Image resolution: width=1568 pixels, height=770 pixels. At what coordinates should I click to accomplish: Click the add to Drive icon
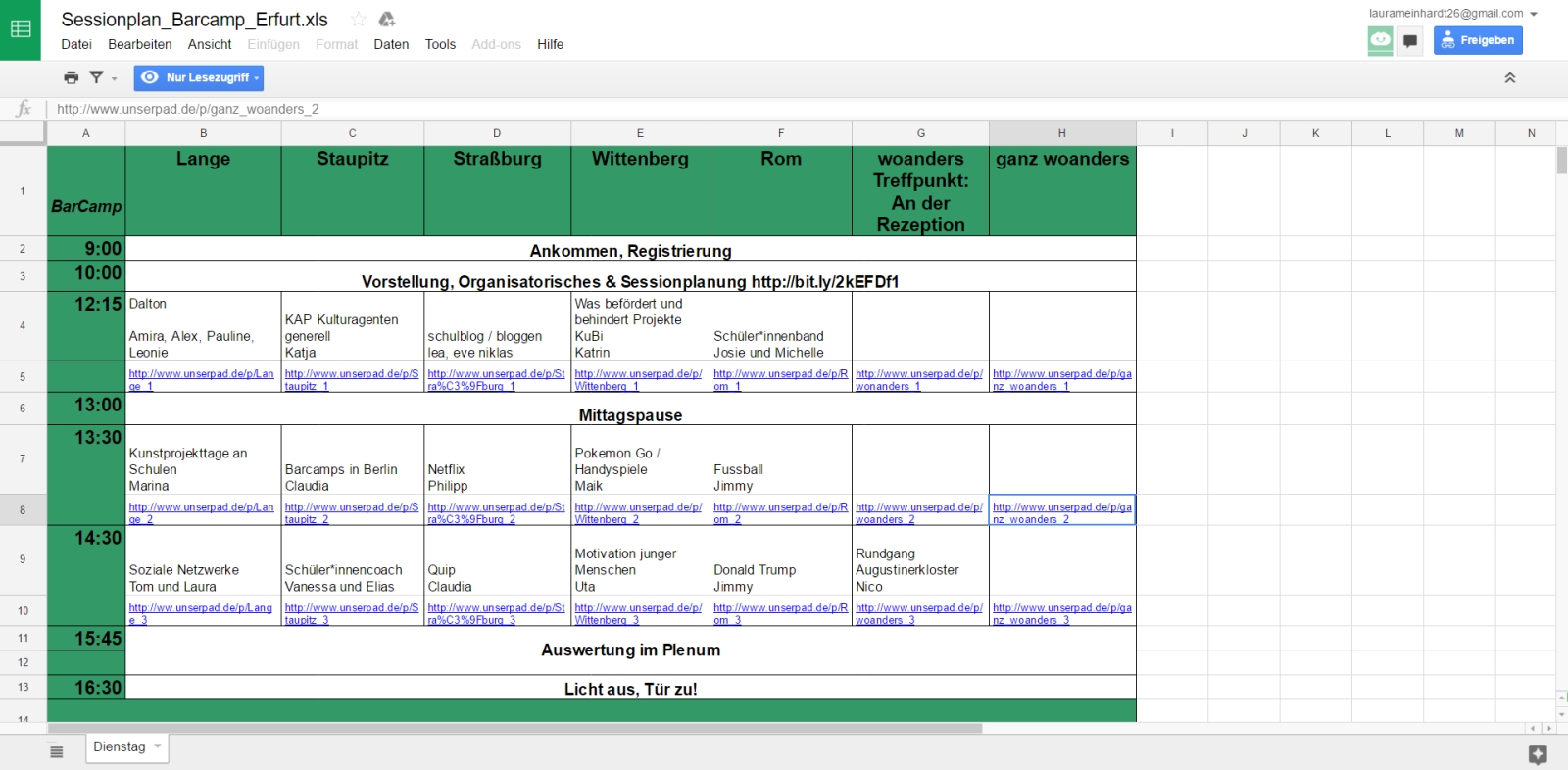click(x=387, y=20)
